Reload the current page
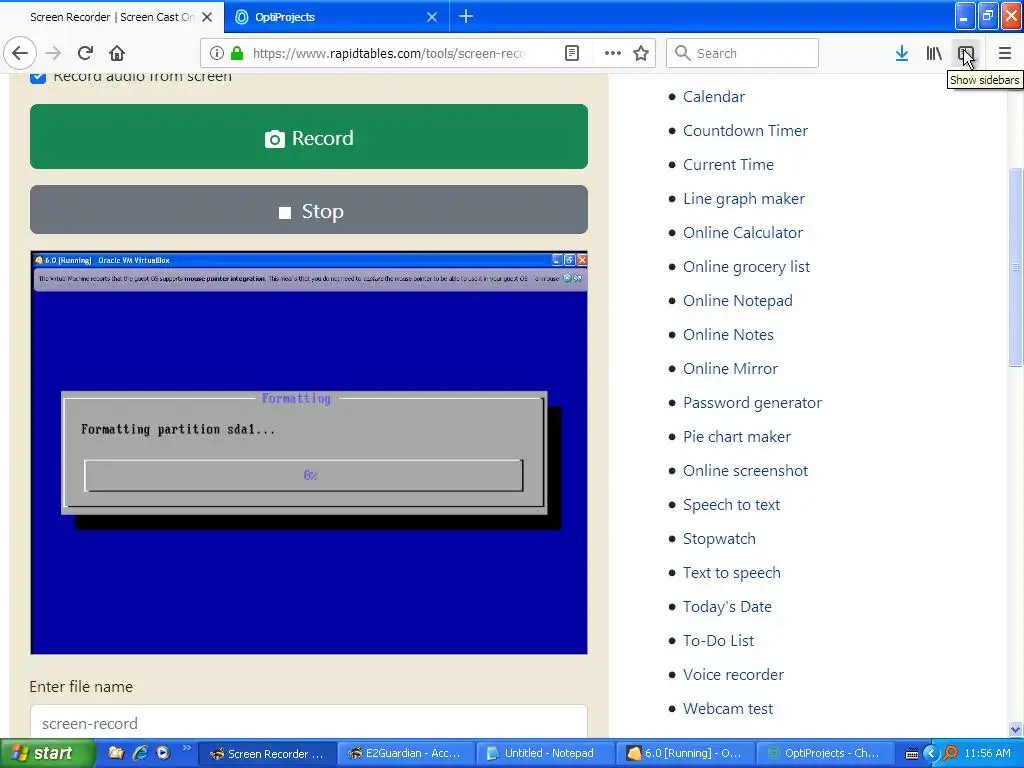 point(85,53)
